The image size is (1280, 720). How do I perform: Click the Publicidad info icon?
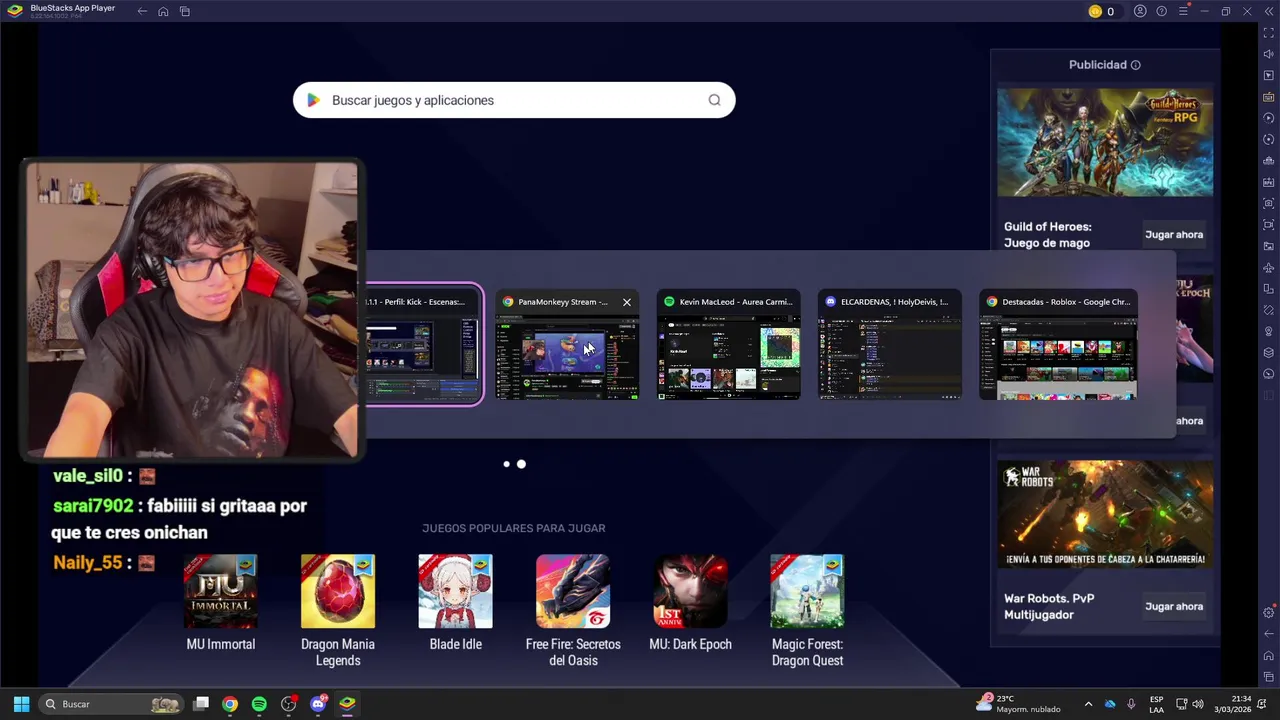pos(1135,65)
